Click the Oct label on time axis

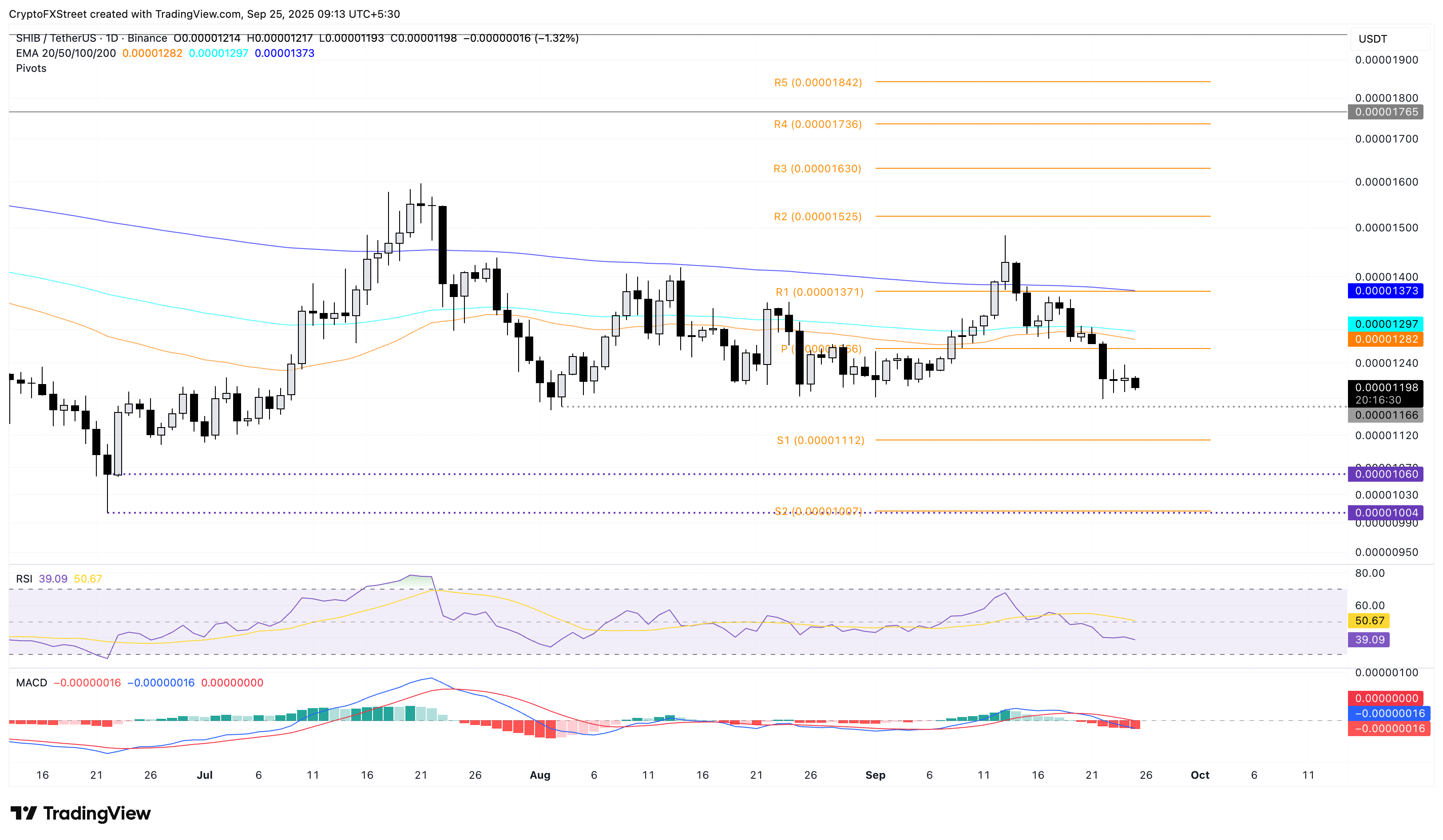[1200, 775]
